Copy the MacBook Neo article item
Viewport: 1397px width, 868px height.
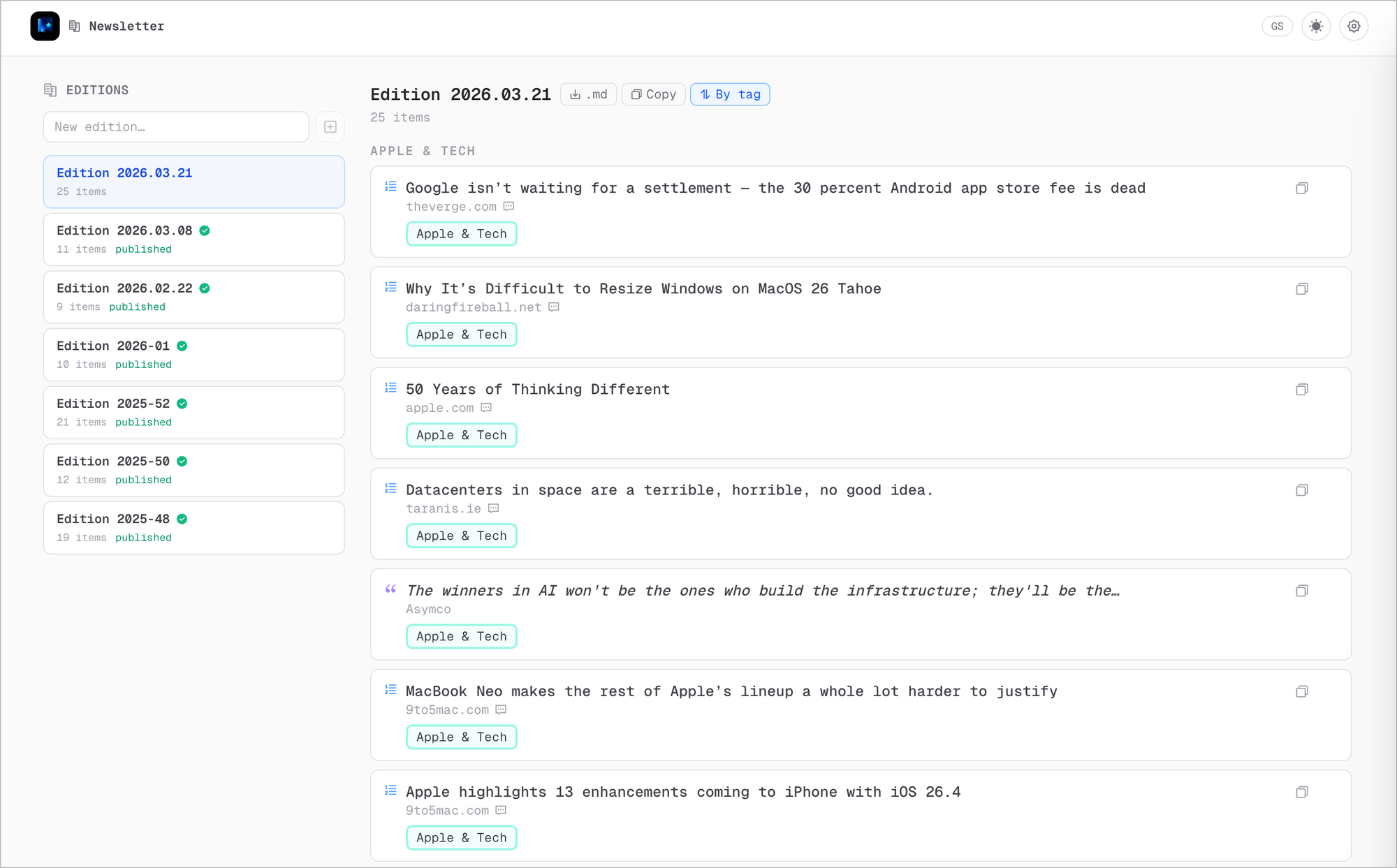(x=1301, y=691)
